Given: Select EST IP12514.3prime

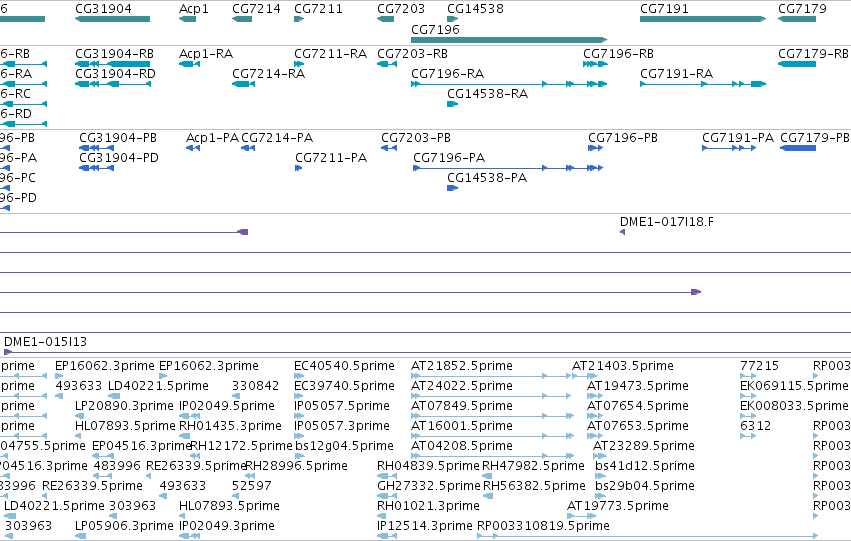Looking at the screenshot, I should click(x=425, y=525).
